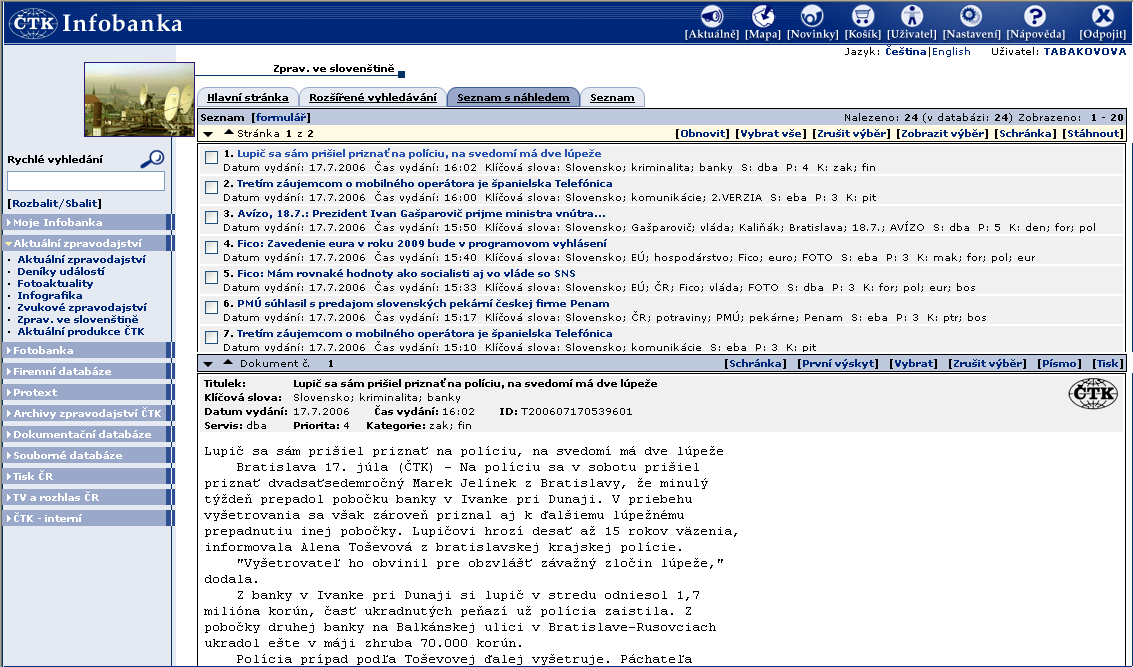Open Nastavení gear icon
This screenshot has height=667, width=1133.
point(969,17)
